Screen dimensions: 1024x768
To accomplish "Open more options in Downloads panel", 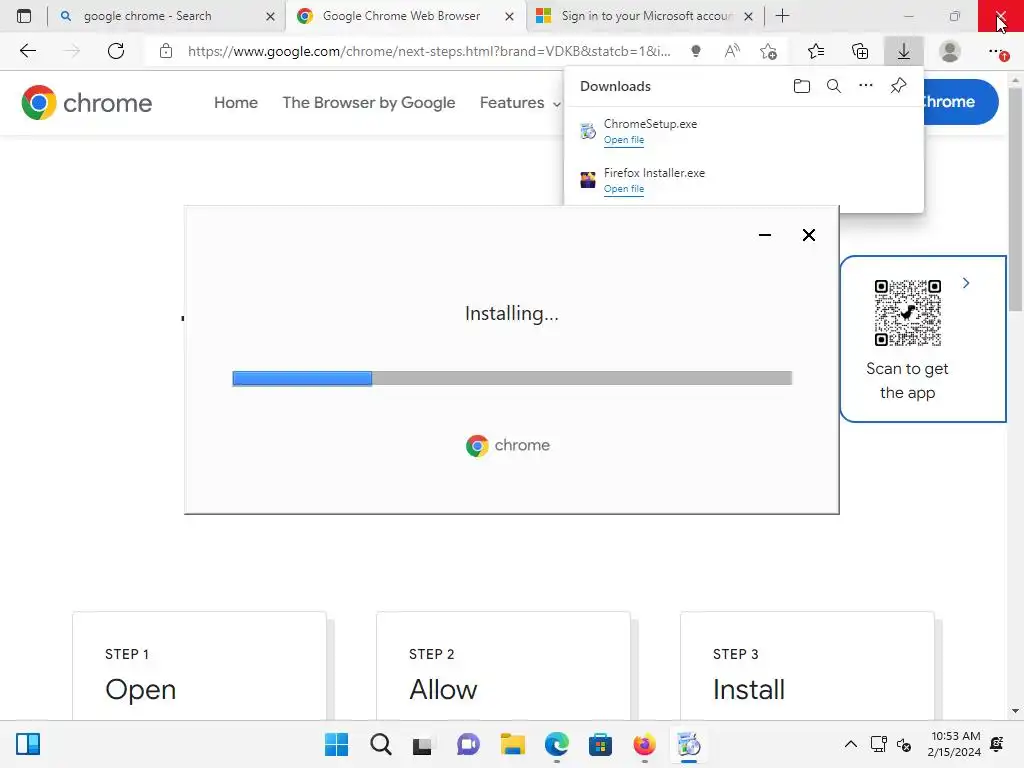I will [x=866, y=86].
